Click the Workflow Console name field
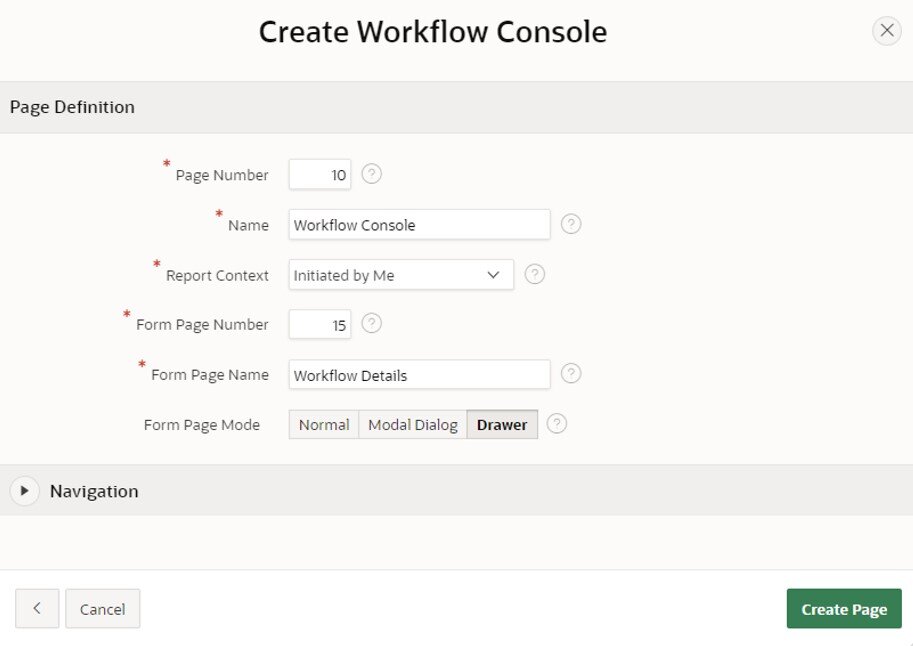This screenshot has height=646, width=913. (x=418, y=224)
